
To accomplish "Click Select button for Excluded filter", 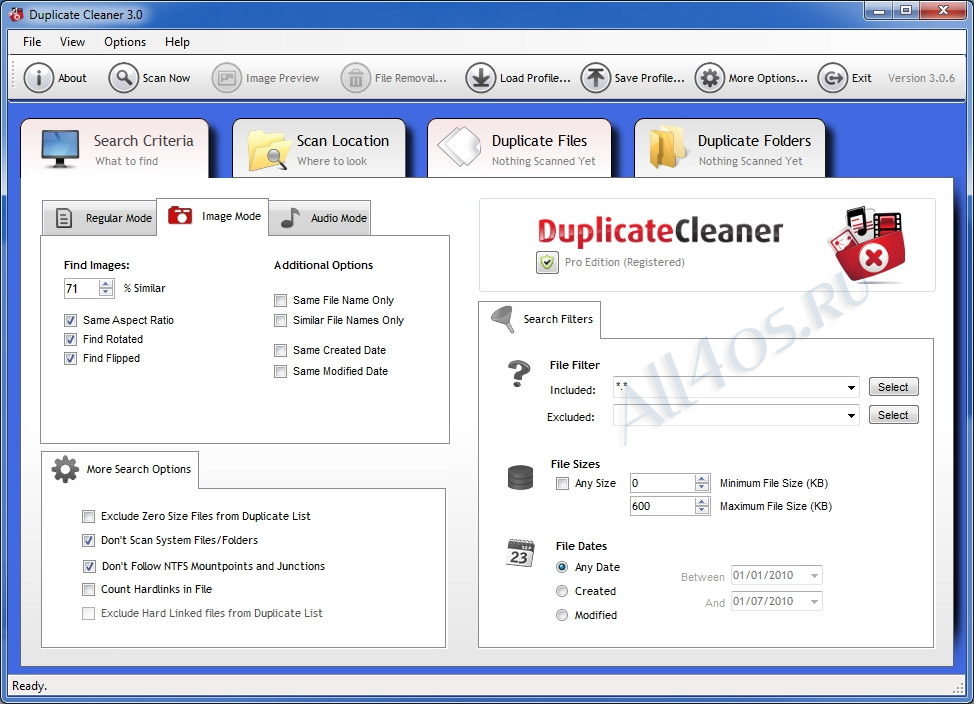I will (893, 415).
